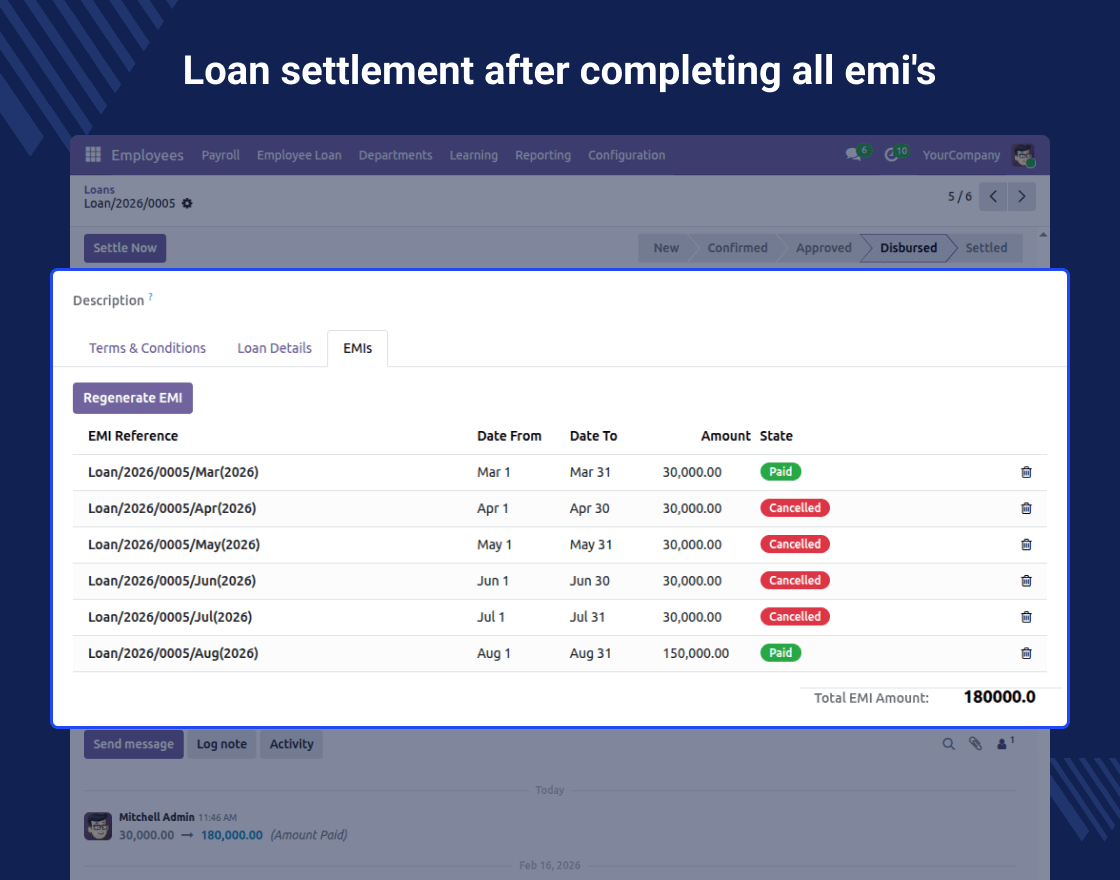Click the 180000.0 total EMI amount
Viewport: 1120px width, 880px height.
(x=999, y=697)
